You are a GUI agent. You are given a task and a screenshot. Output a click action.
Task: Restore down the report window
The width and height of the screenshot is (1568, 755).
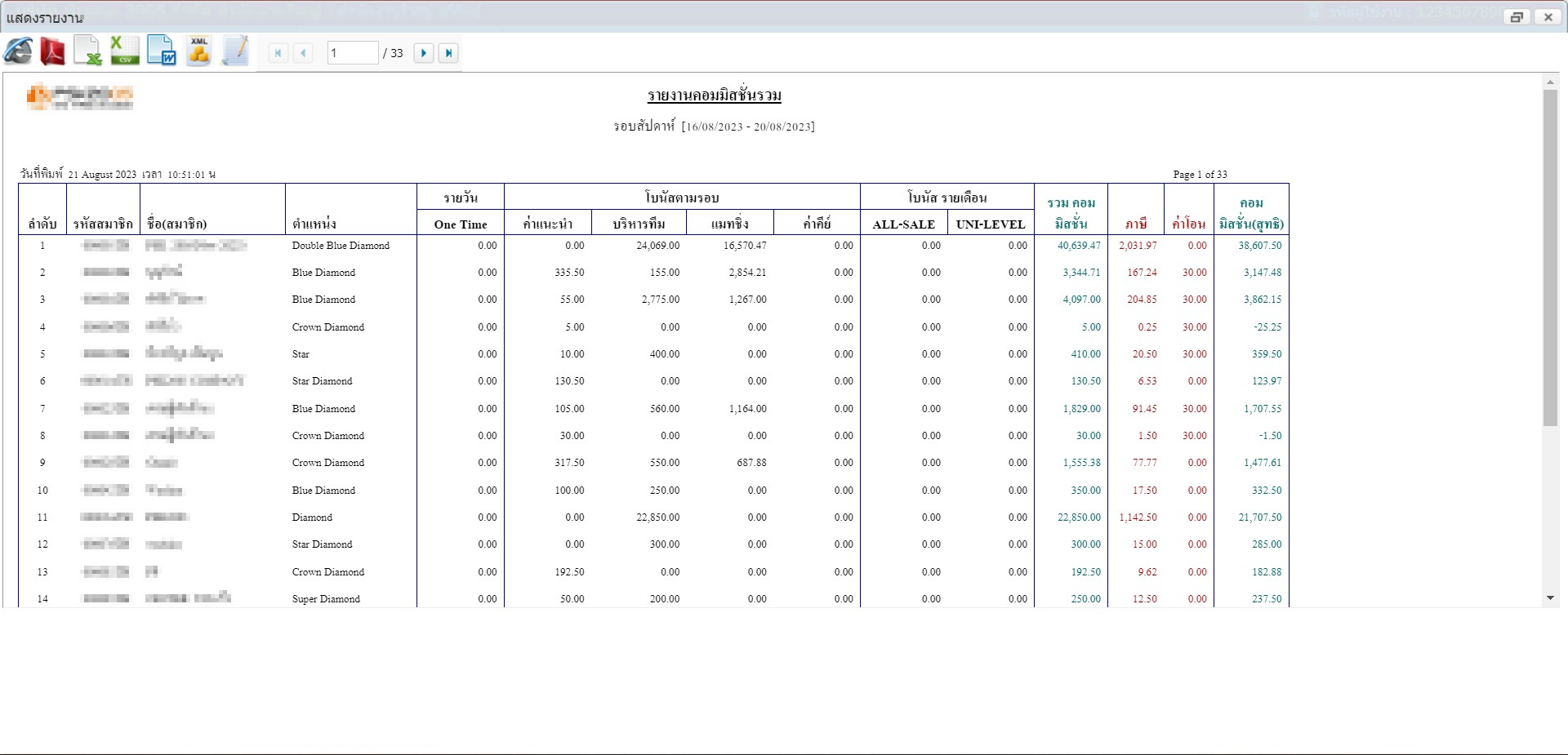point(1517,16)
